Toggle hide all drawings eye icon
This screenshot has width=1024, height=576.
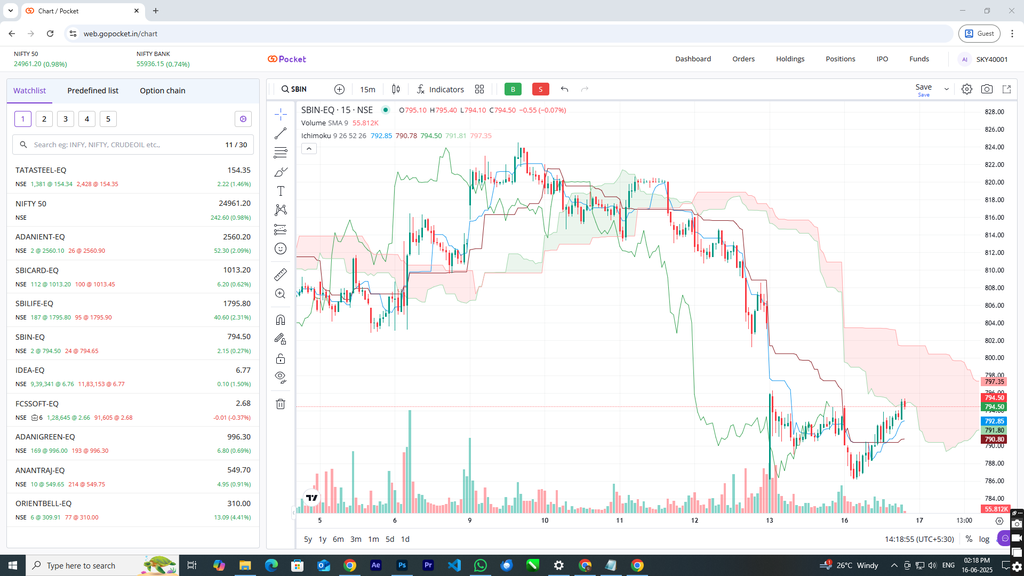click(x=280, y=377)
